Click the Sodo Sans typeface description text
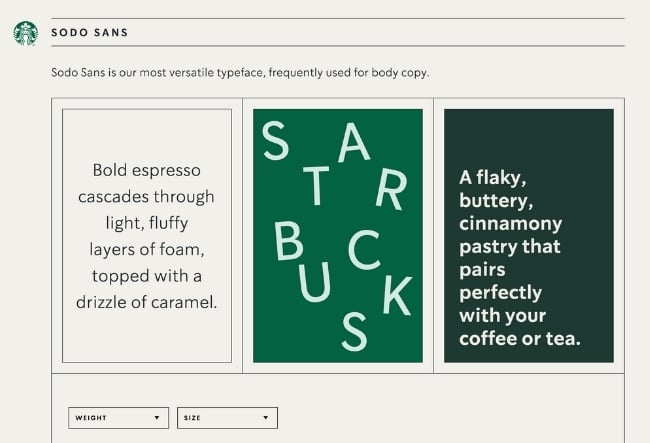This screenshot has height=443, width=650. [x=240, y=73]
